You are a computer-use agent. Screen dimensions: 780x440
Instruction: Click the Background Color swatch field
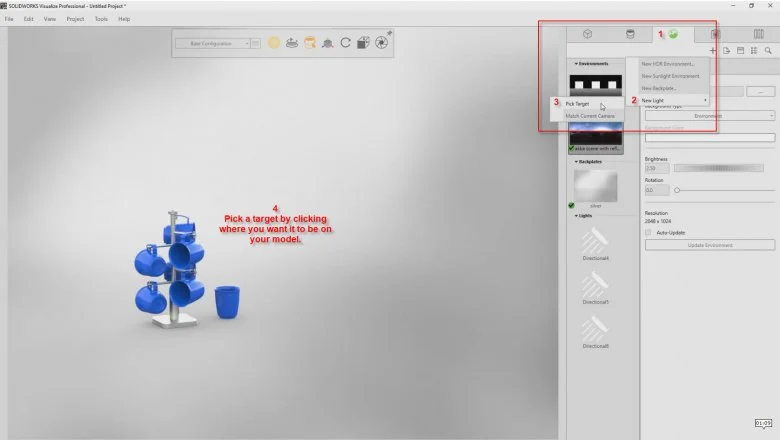coord(710,137)
